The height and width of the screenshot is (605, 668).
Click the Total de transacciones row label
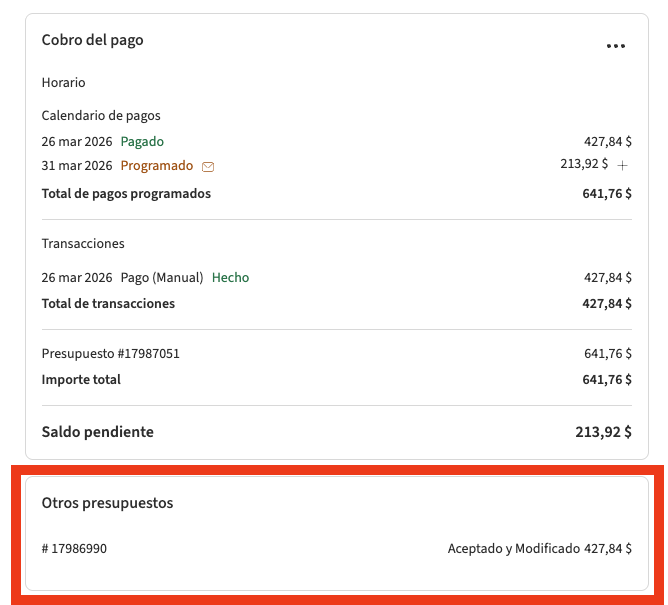coord(108,303)
